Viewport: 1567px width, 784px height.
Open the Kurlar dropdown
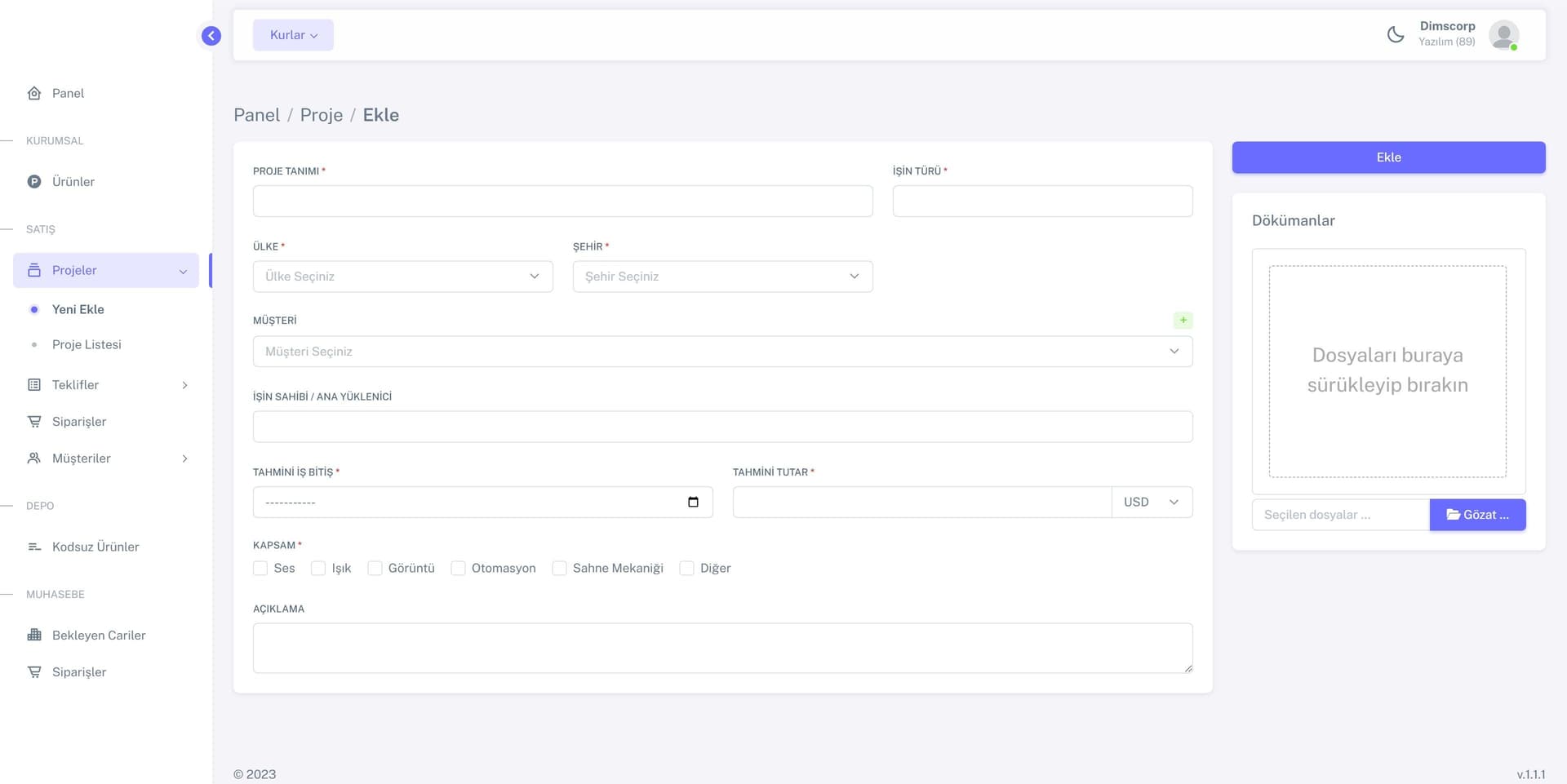292,35
